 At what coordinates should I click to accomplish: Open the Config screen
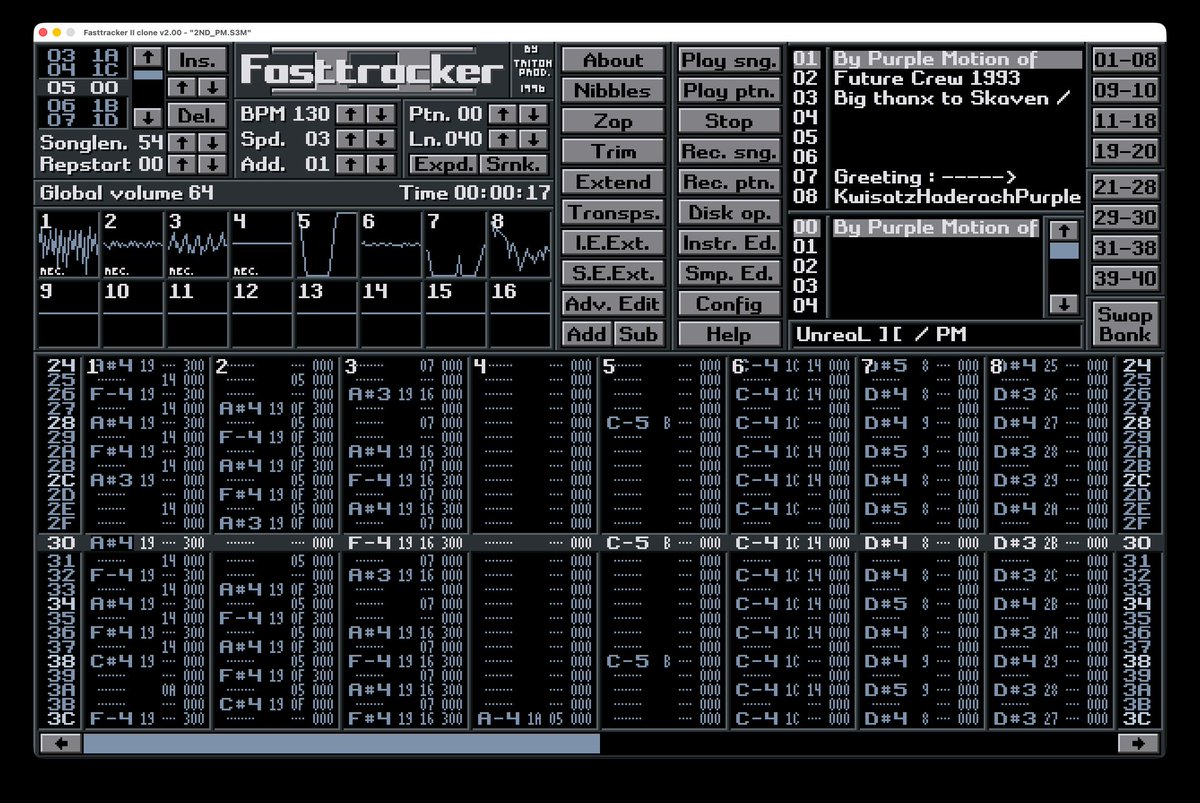tap(729, 304)
